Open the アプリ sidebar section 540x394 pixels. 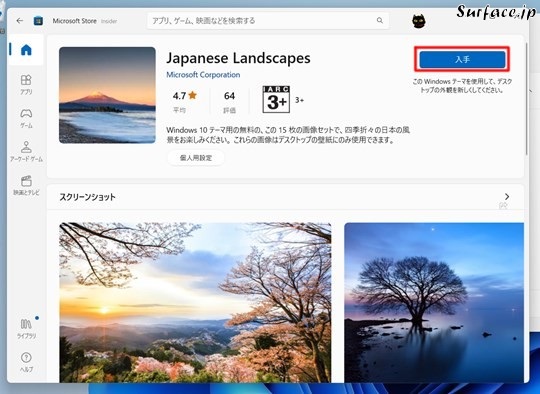pos(26,84)
